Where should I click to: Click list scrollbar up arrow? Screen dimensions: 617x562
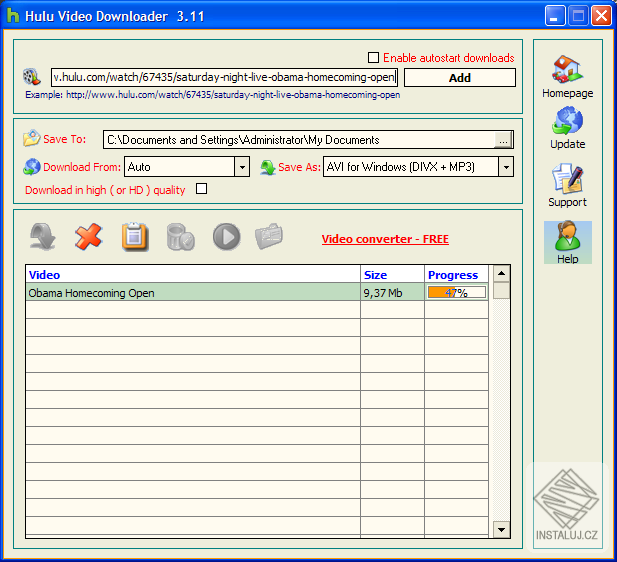501,273
